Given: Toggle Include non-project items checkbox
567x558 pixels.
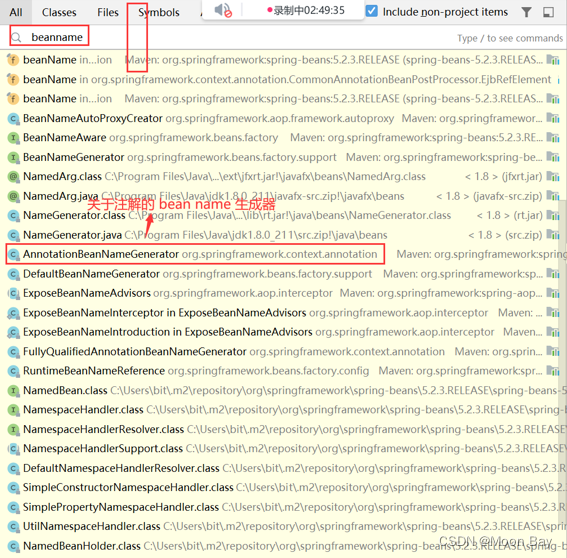Looking at the screenshot, I should click(371, 12).
